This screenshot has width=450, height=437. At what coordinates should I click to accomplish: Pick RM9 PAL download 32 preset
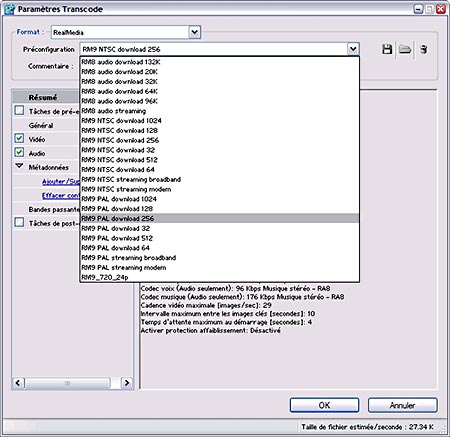tap(219, 228)
